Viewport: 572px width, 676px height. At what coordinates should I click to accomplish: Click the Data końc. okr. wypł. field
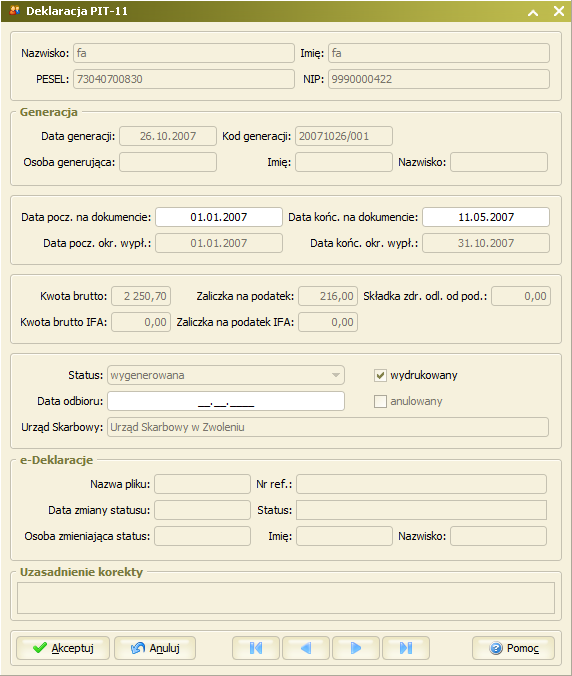(486, 243)
